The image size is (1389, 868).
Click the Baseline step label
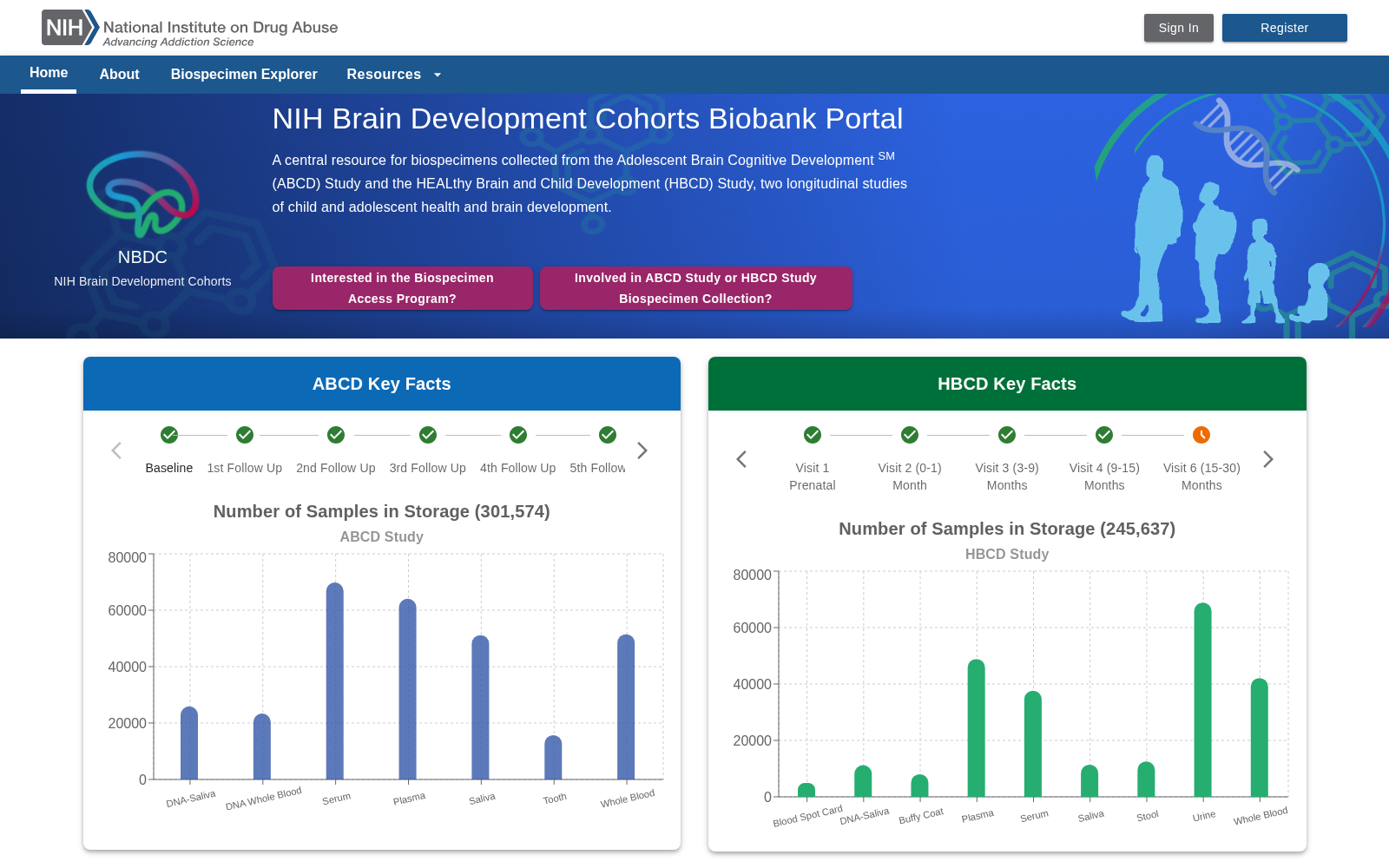coord(169,468)
